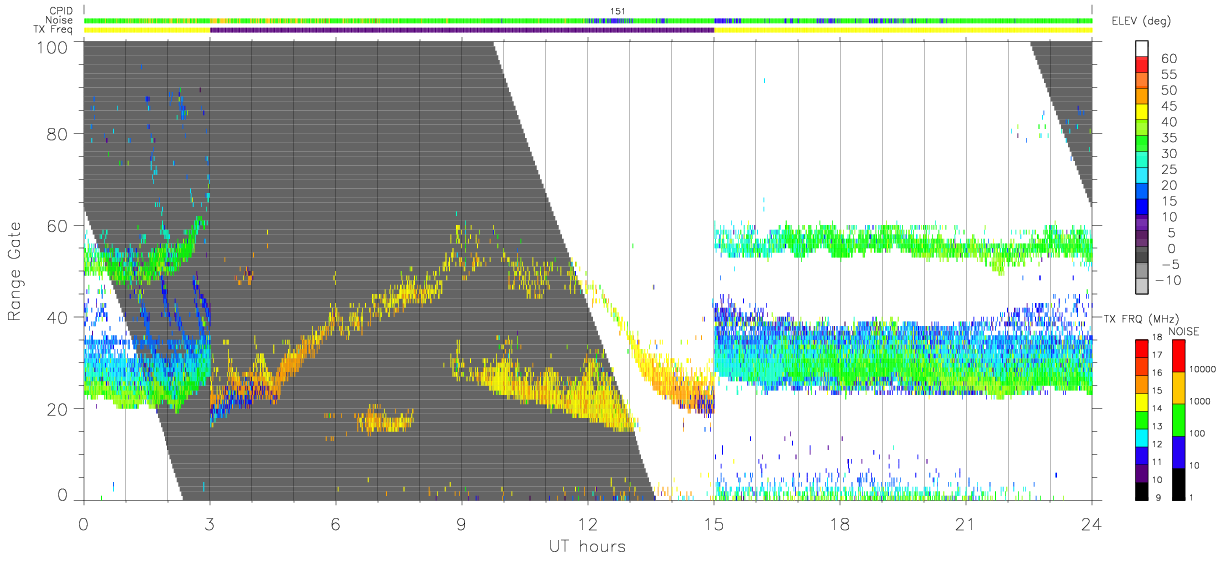Click the orange 1000–10000 NOISE segment

tap(1181, 387)
